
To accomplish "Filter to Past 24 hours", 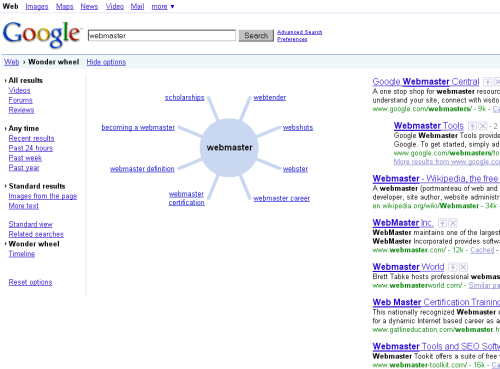I will point(31,148).
